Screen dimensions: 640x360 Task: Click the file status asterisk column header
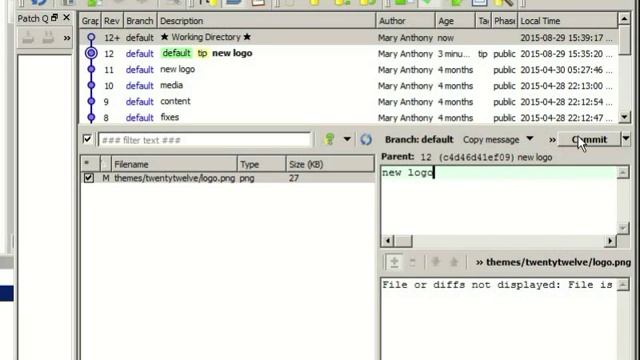click(90, 164)
